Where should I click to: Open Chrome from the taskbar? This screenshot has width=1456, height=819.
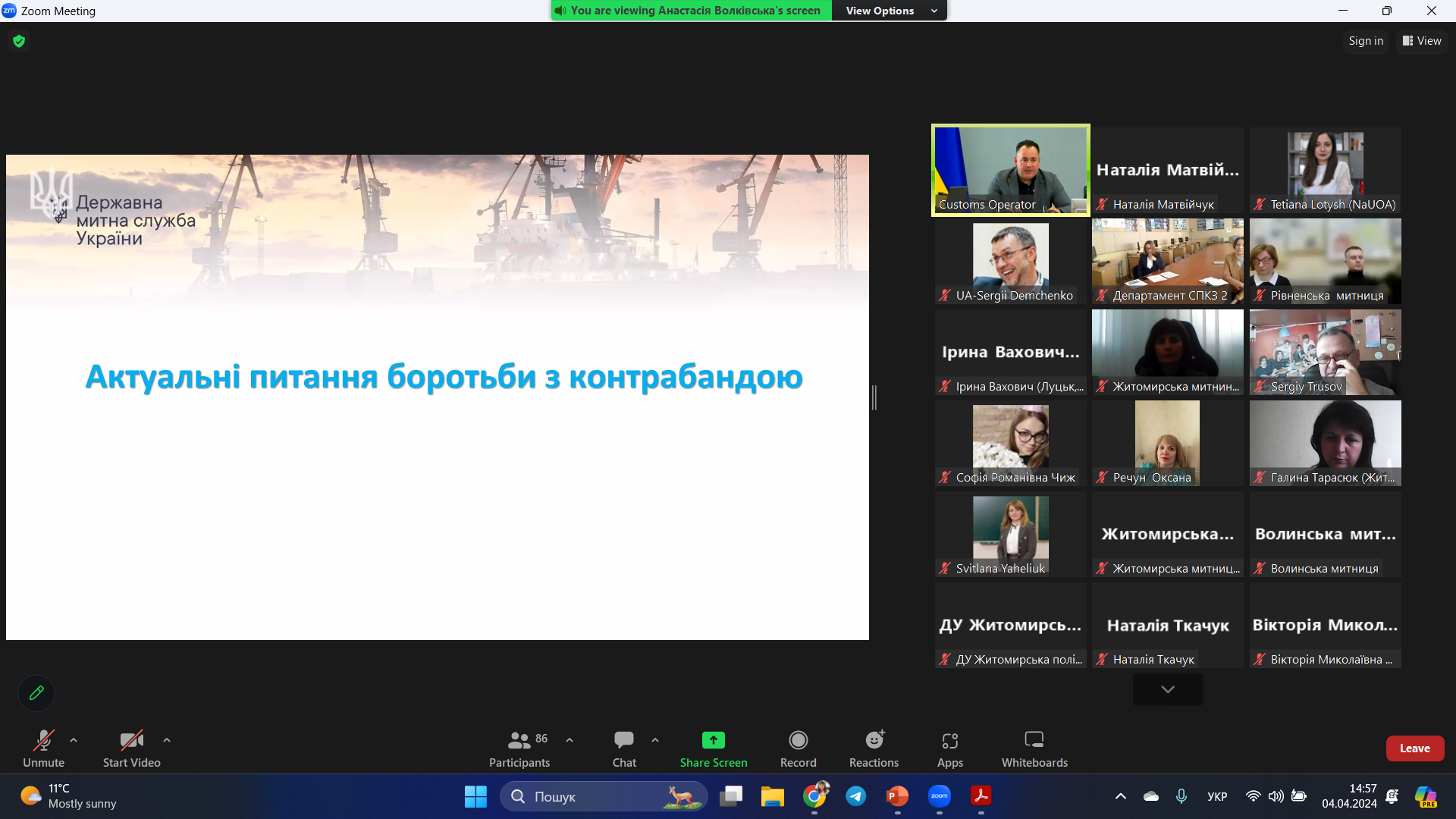814,796
